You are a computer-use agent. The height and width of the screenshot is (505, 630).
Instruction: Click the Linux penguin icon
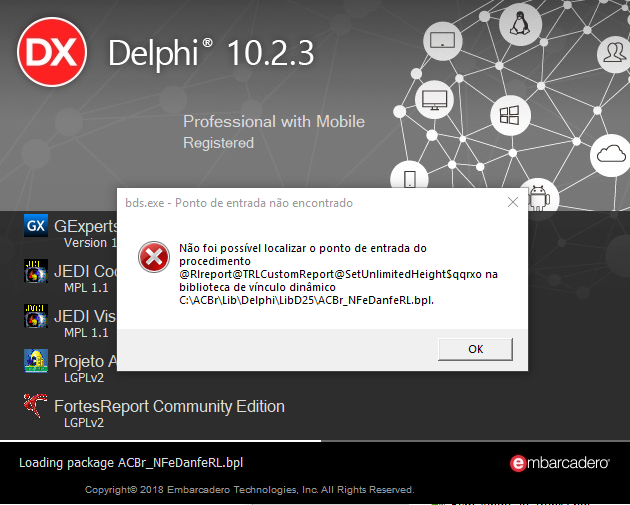coord(520,25)
